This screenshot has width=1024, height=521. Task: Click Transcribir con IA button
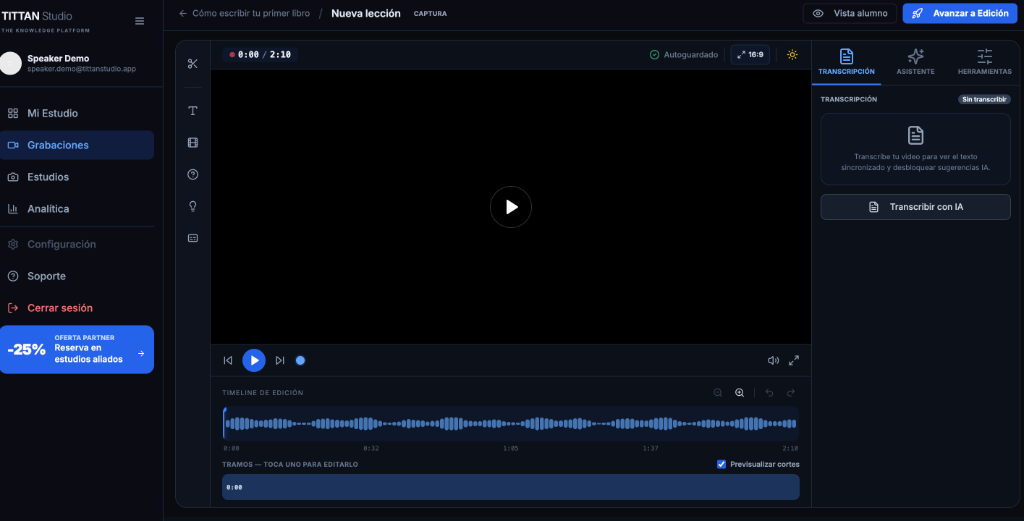coord(916,207)
